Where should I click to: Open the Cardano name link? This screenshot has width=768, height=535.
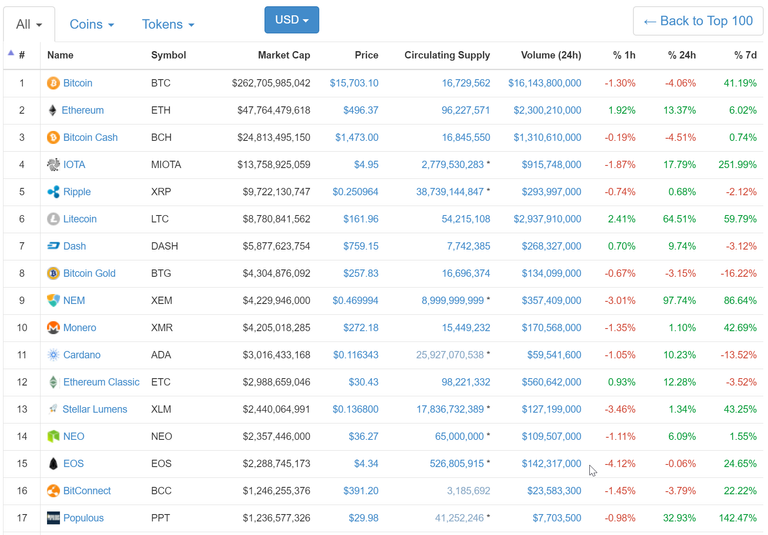pyautogui.click(x=82, y=355)
